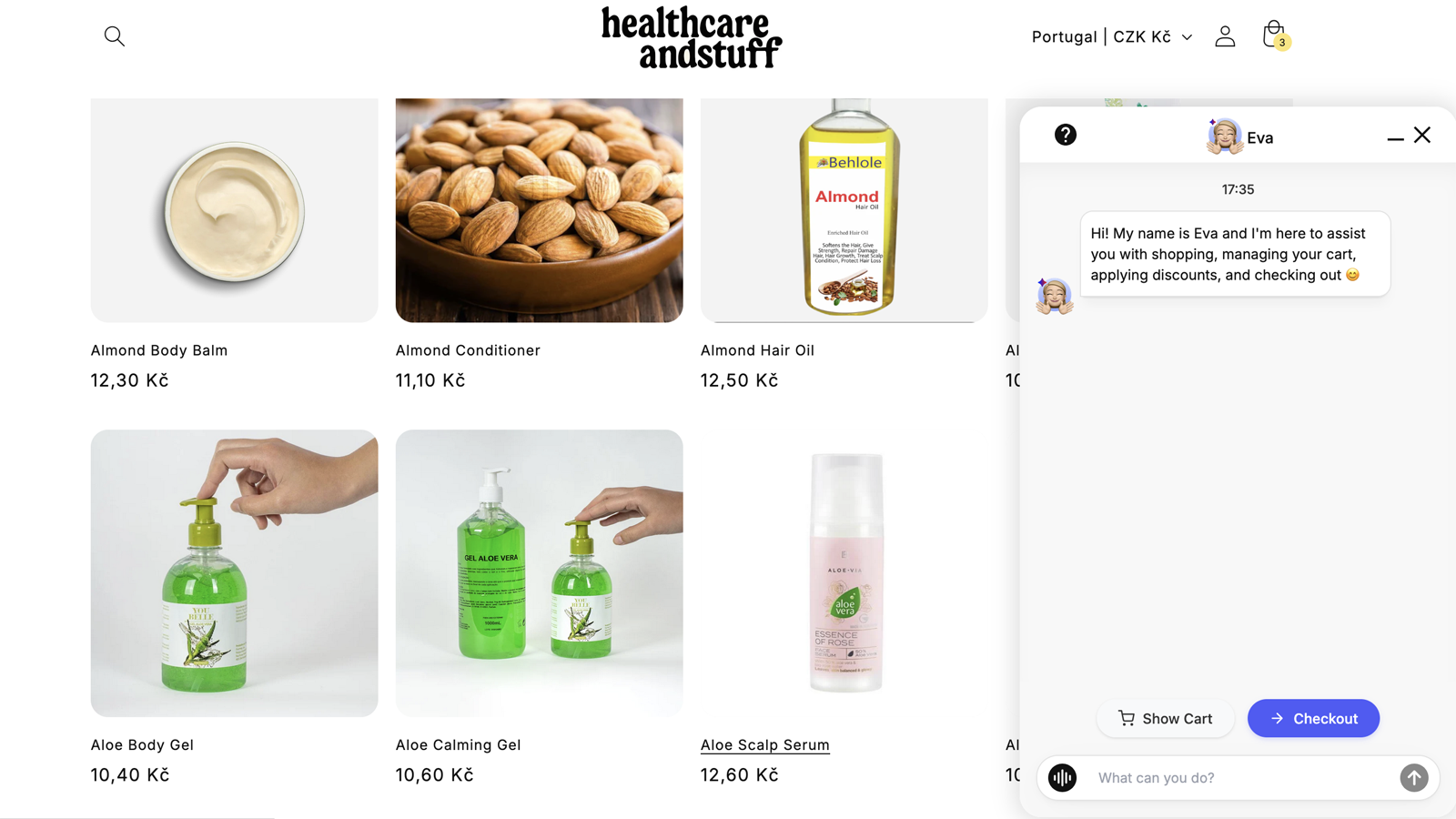The height and width of the screenshot is (819, 1456).
Task: Click the blue Checkout button
Action: [1313, 719]
